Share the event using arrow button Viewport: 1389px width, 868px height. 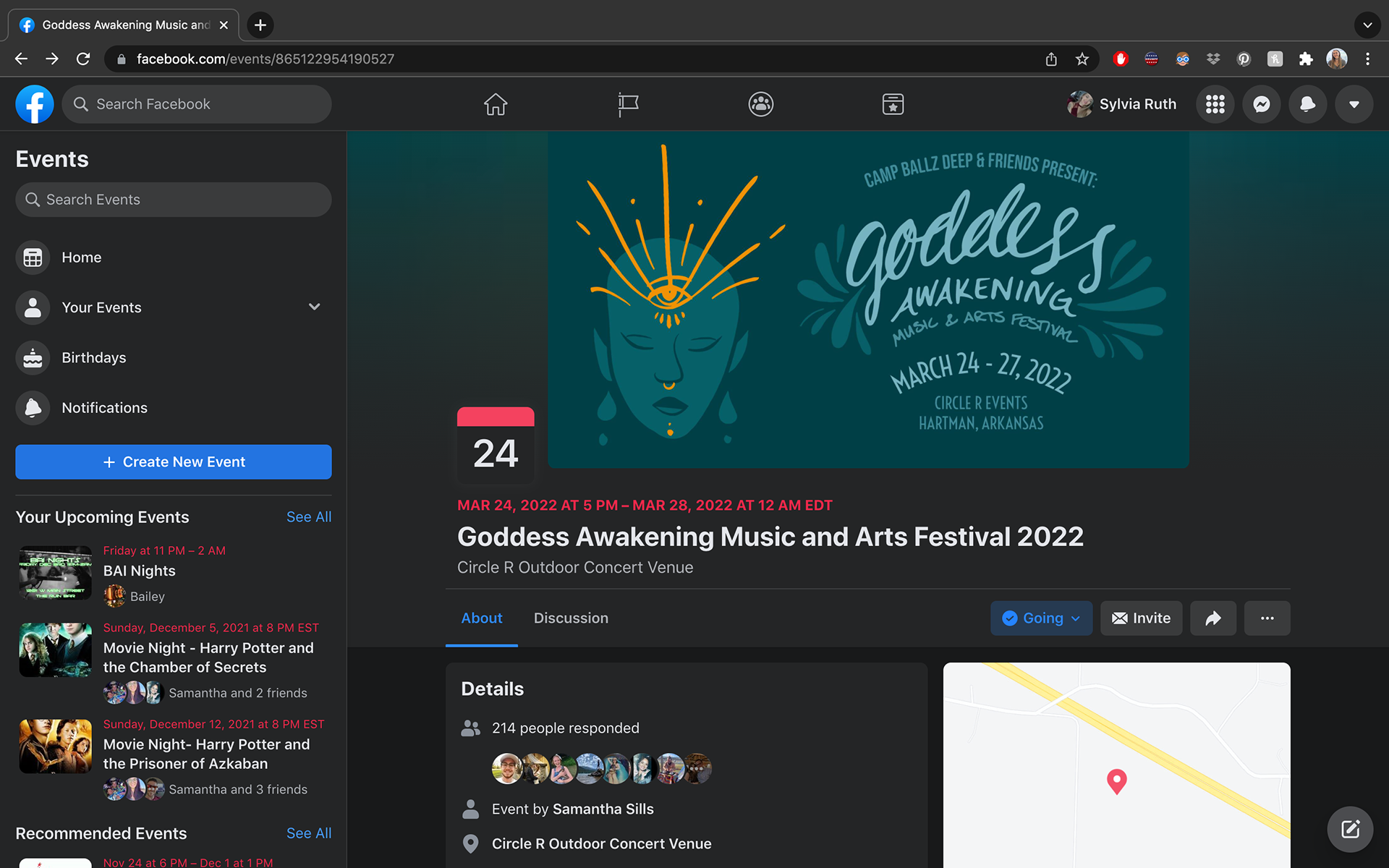1213,618
